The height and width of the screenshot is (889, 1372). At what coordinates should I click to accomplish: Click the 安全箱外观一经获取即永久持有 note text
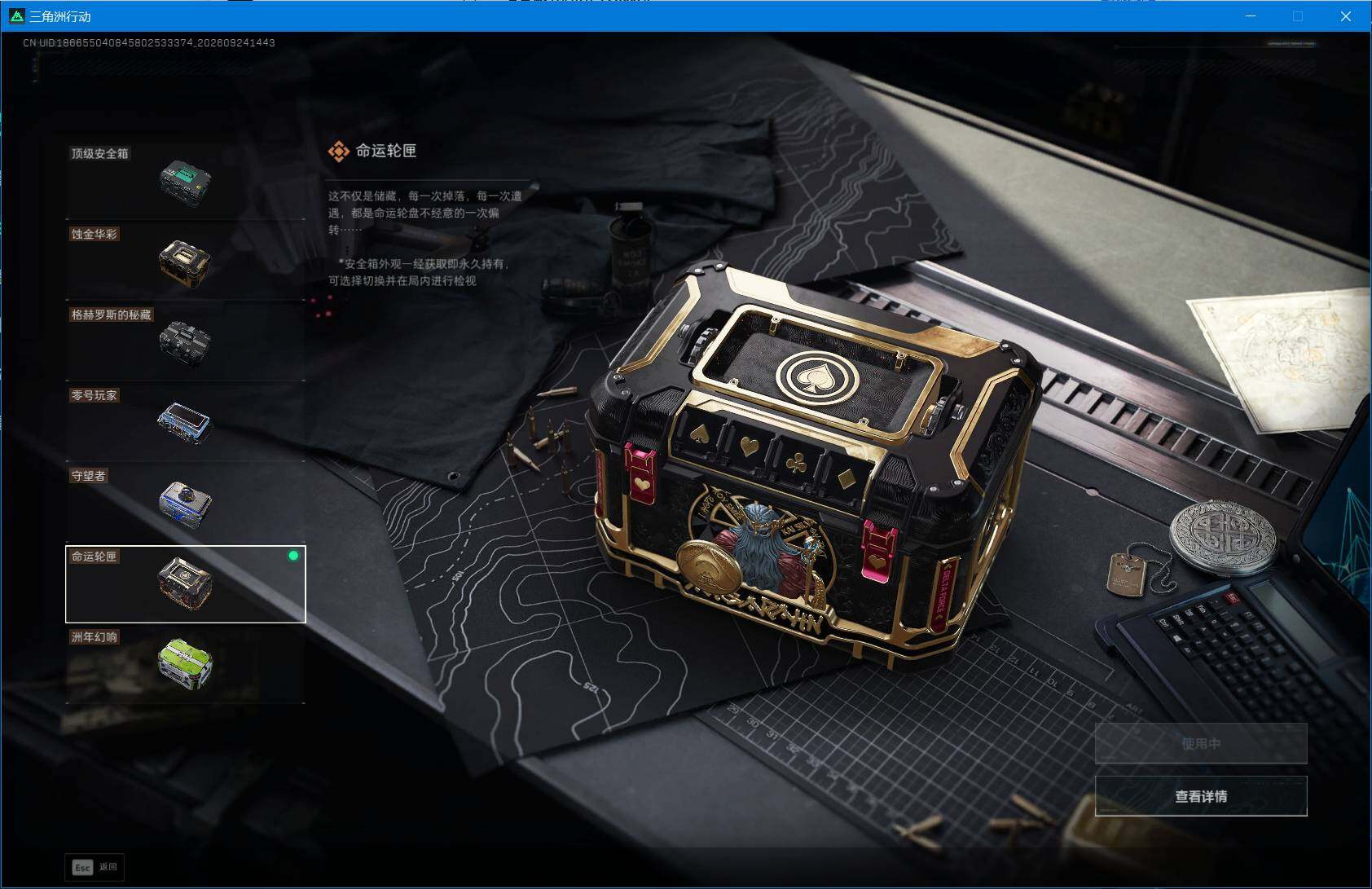pyautogui.click(x=419, y=272)
